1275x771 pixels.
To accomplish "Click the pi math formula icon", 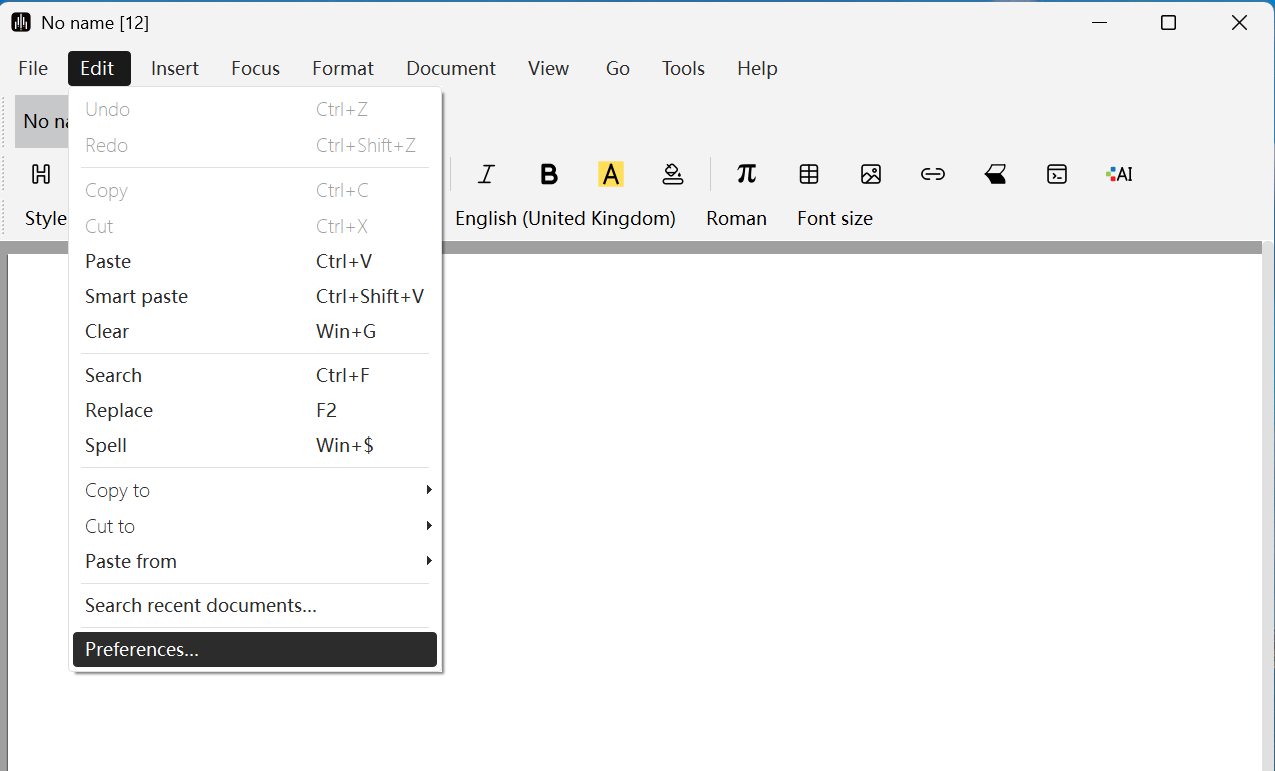I will tap(746, 174).
